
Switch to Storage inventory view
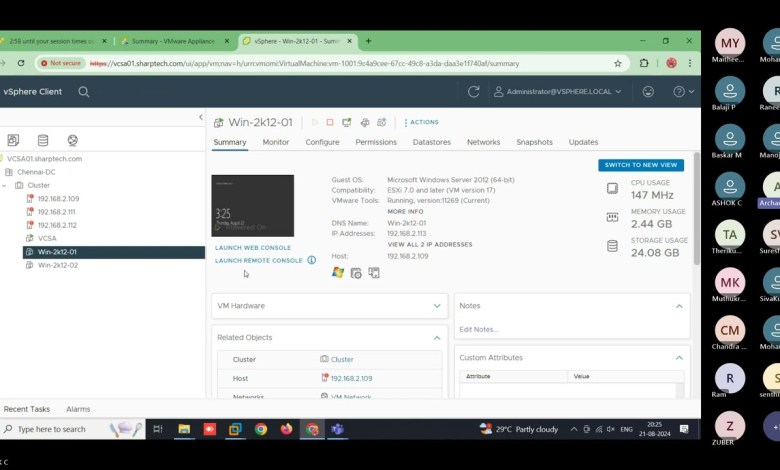[x=43, y=140]
